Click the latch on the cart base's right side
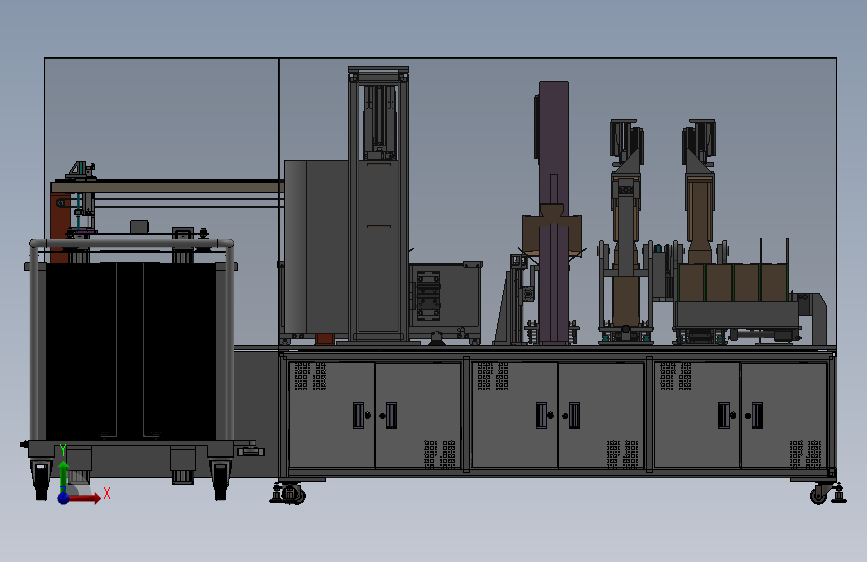867x562 pixels. [x=251, y=451]
